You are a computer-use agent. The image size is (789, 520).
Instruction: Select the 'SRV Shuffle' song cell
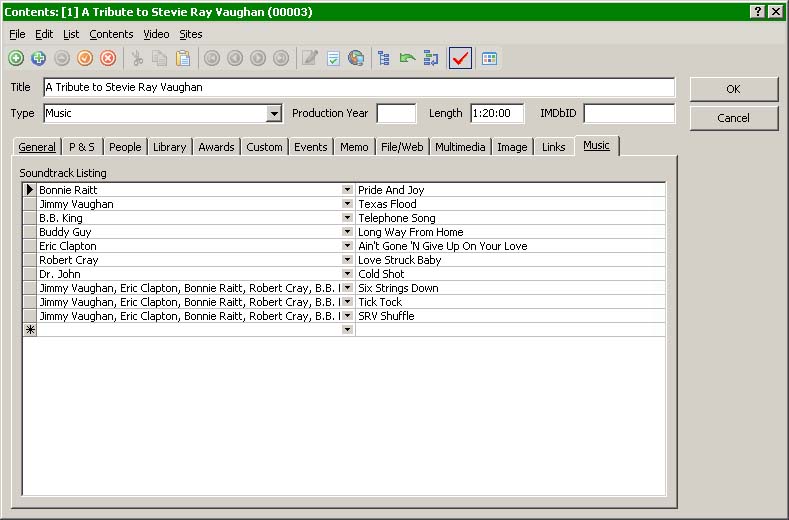point(510,316)
